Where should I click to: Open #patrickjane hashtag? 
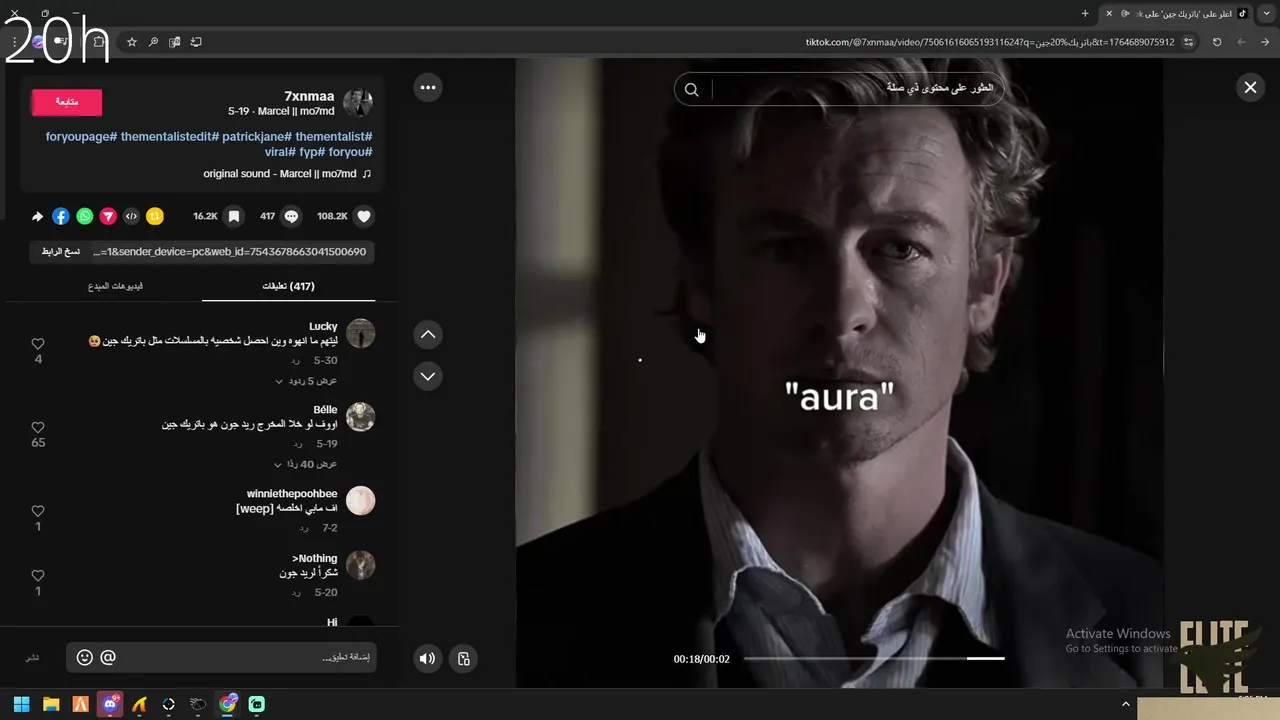point(257,136)
